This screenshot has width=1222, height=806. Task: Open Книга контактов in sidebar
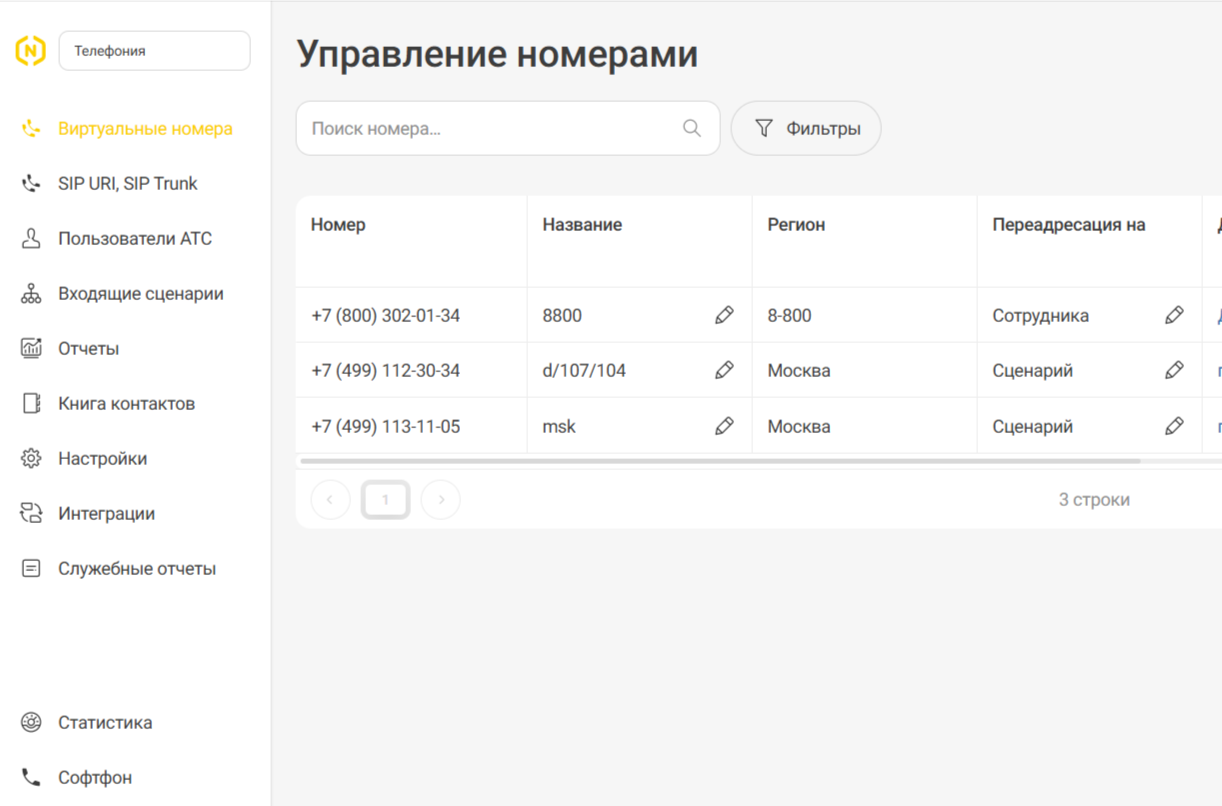click(x=126, y=404)
